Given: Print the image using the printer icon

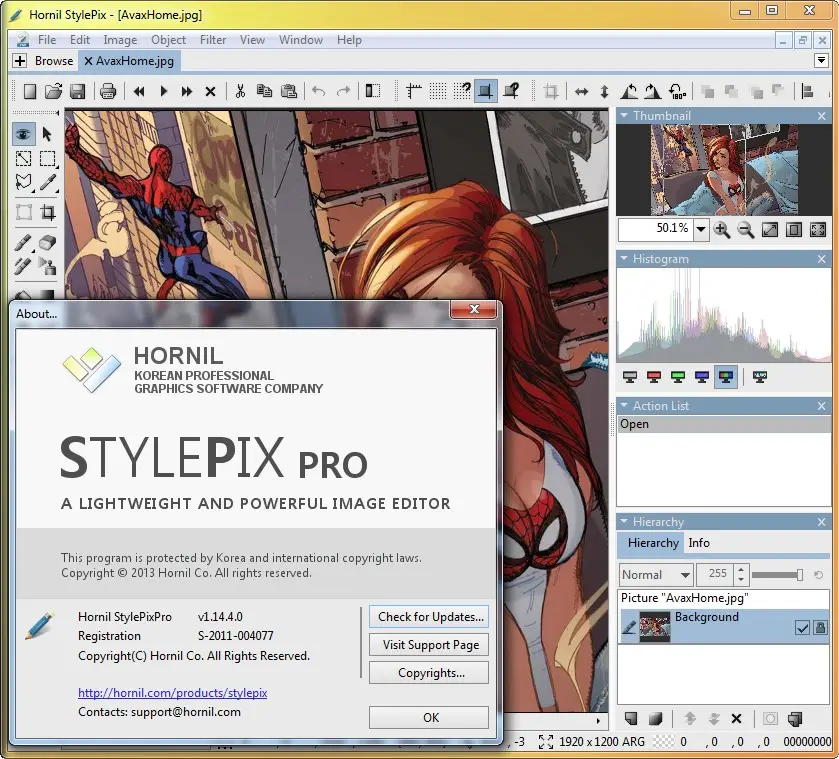Looking at the screenshot, I should coord(108,92).
